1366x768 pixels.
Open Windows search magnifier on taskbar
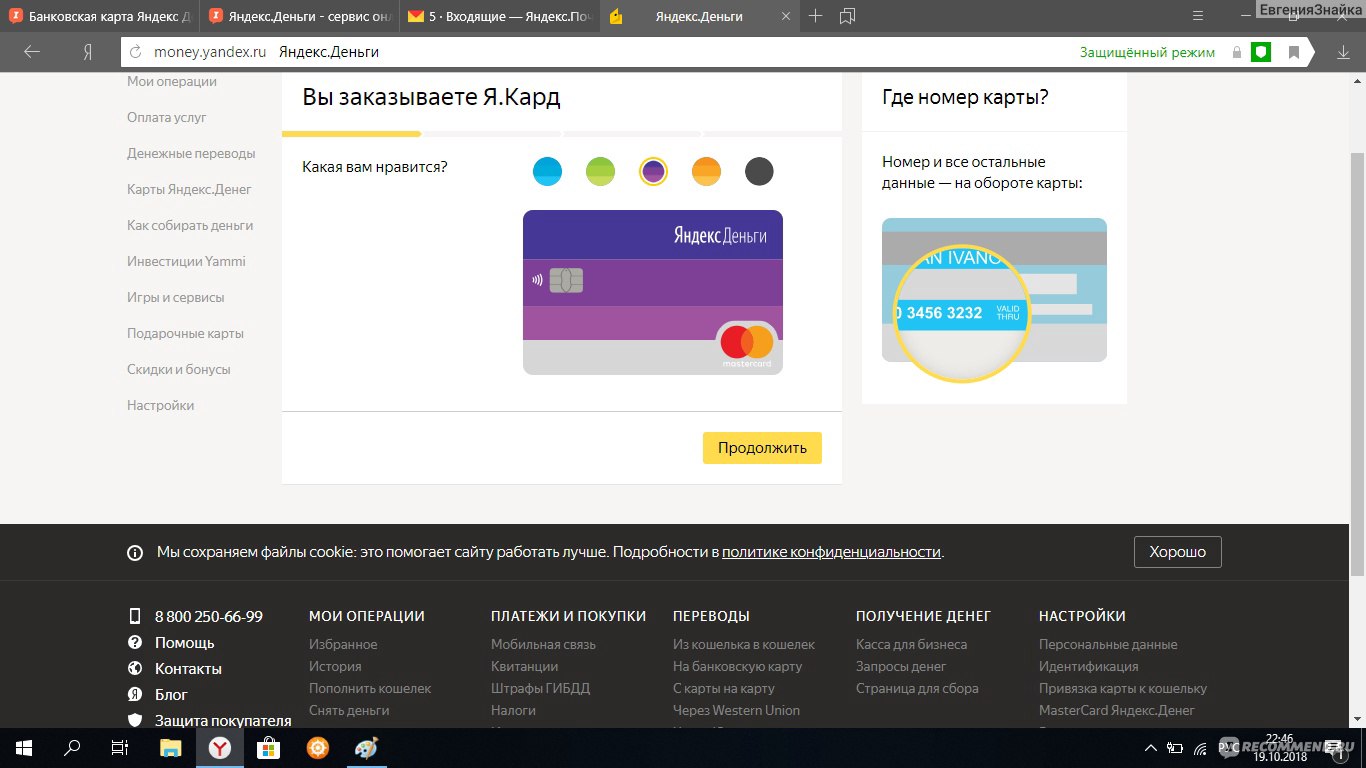click(72, 747)
